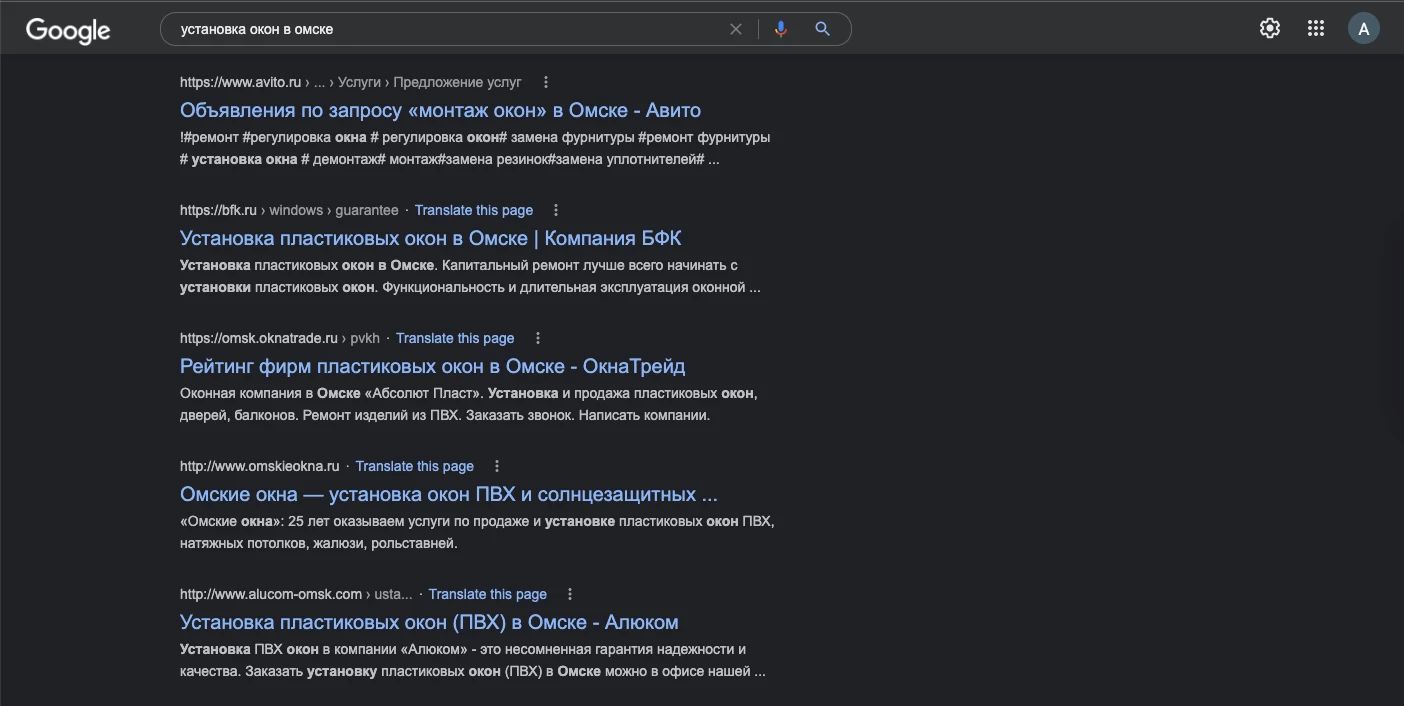Submit search with magnifier icon

click(x=822, y=29)
